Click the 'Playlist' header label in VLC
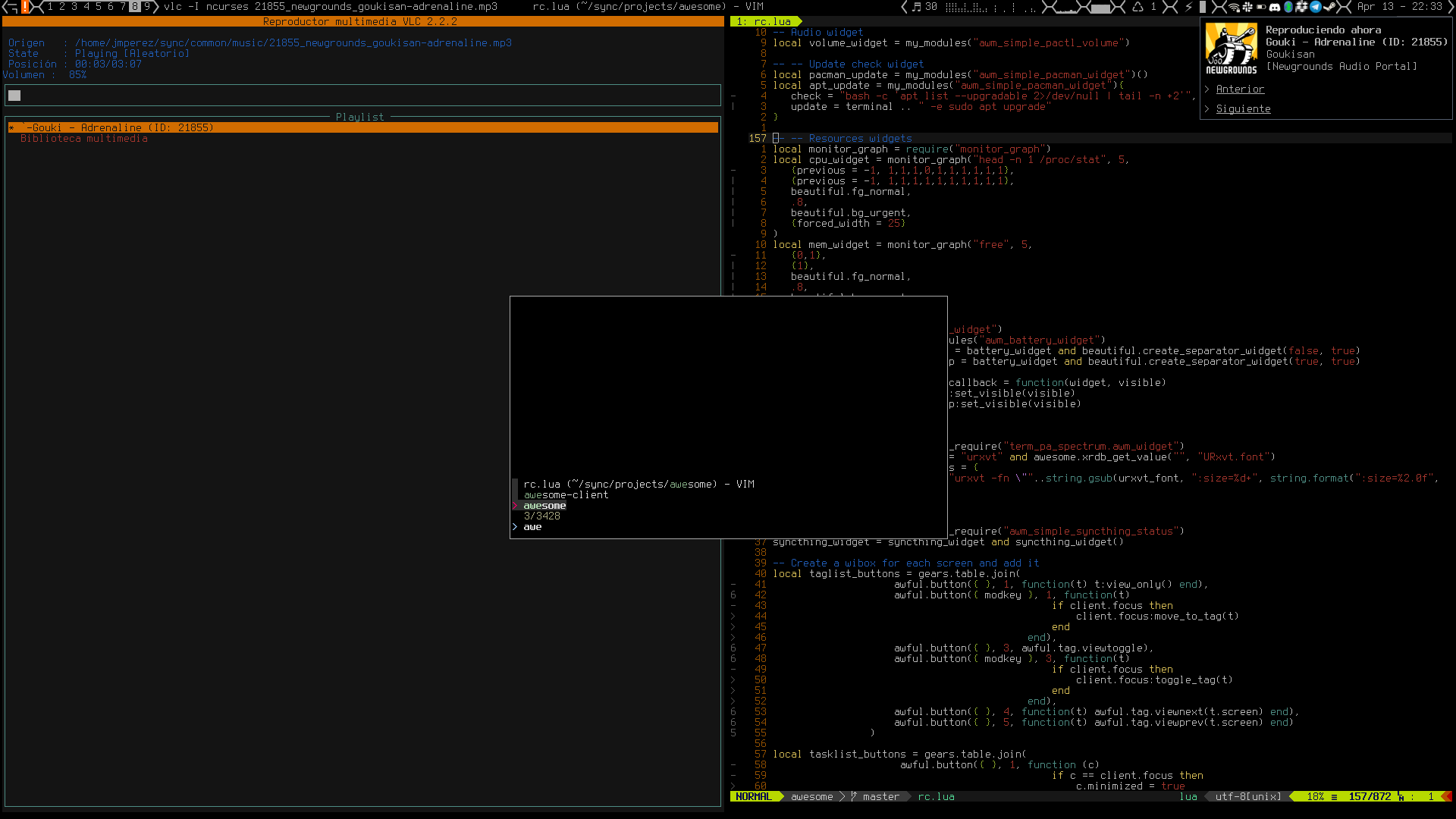This screenshot has width=1456, height=819. (359, 118)
